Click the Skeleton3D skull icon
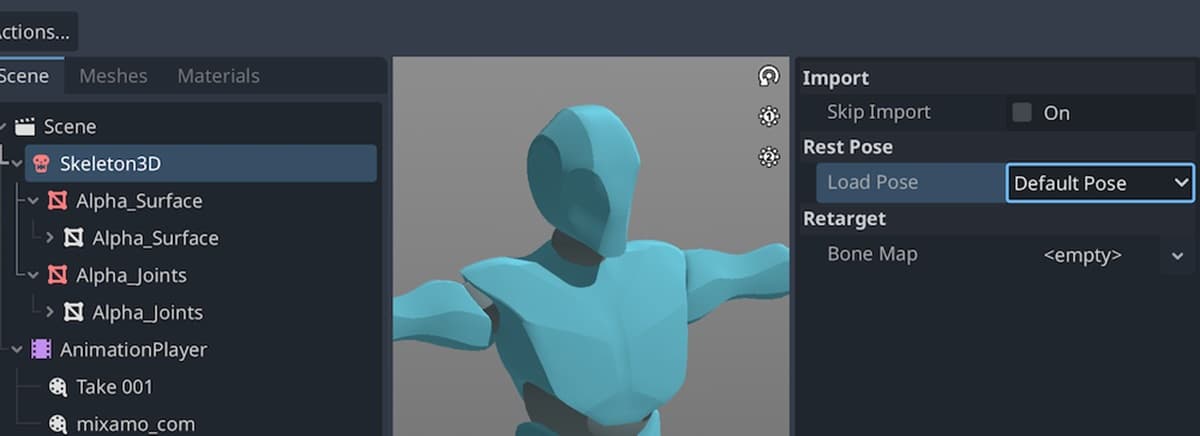Viewport: 1200px width, 436px height. pos(41,164)
